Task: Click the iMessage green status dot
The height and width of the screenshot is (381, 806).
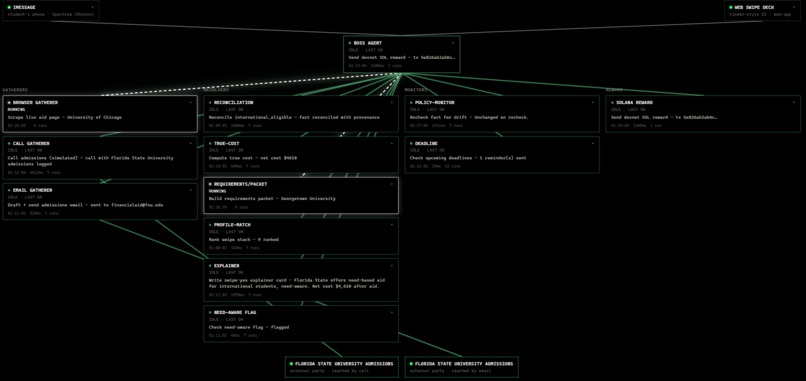Action: pyautogui.click(x=9, y=7)
